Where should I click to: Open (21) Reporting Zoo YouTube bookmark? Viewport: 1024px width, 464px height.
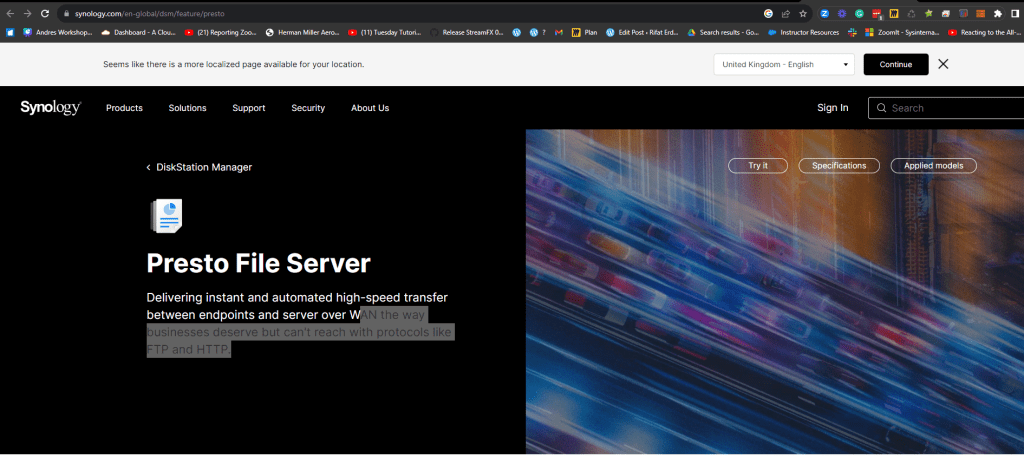click(x=221, y=32)
